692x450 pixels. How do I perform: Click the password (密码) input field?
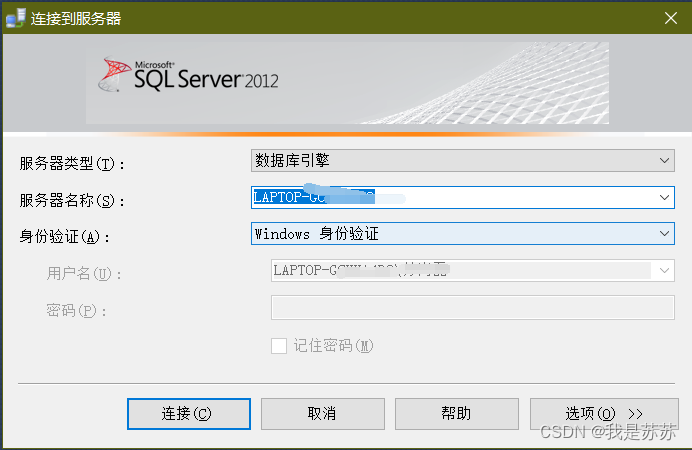[x=473, y=308]
